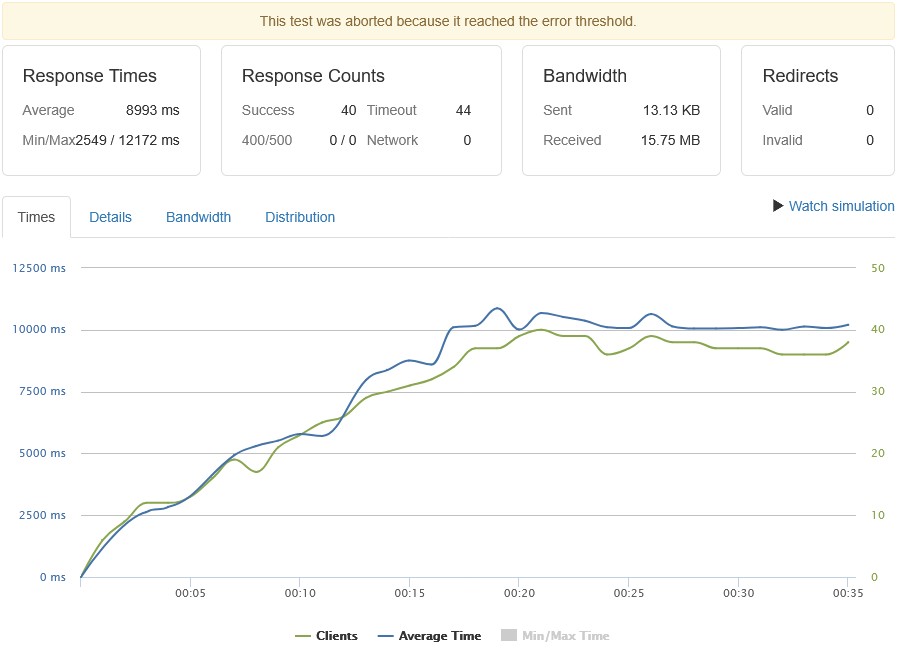Toggle the Clients series in legend

(336, 635)
